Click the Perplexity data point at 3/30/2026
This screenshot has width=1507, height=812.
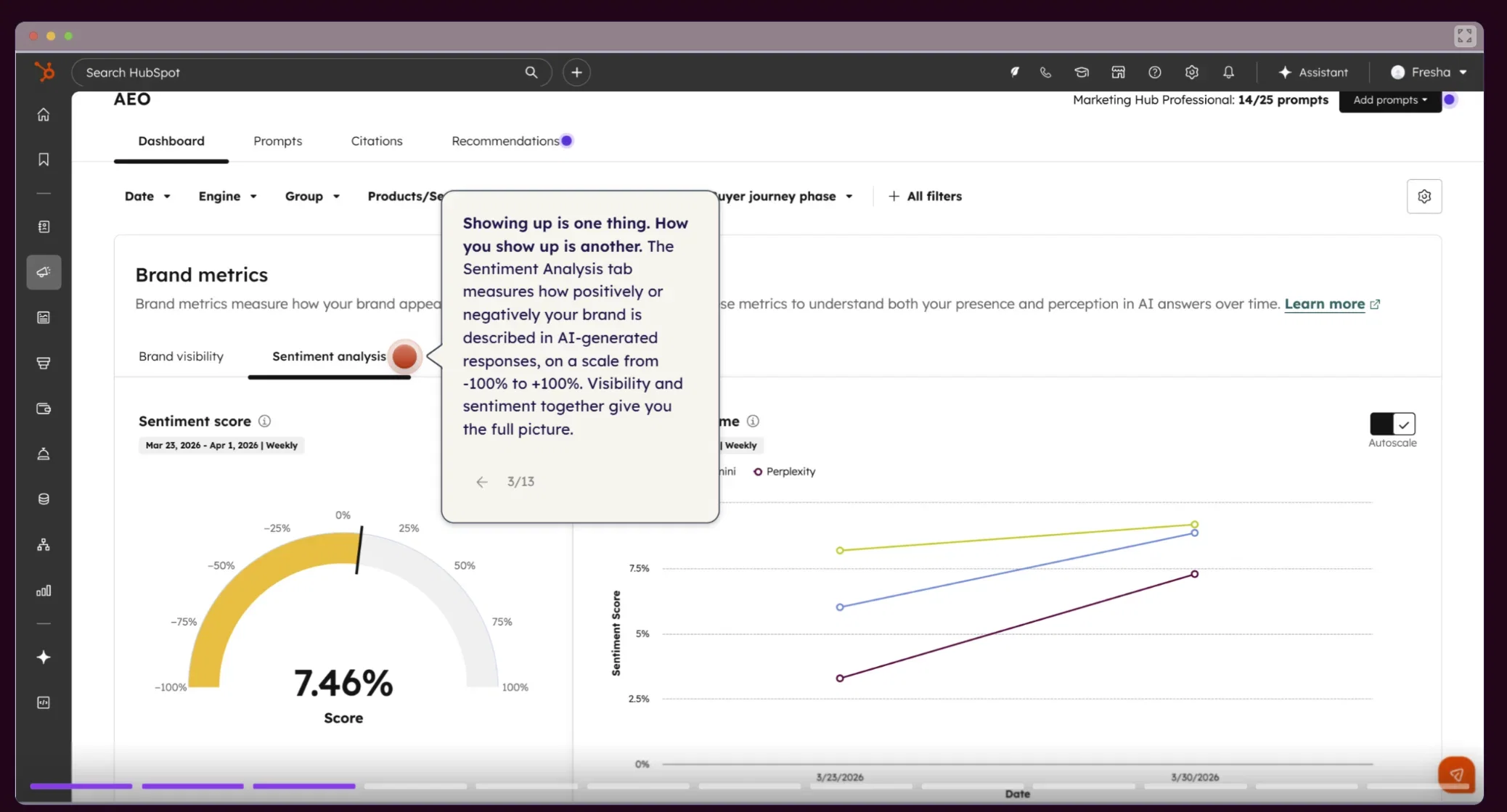(x=1194, y=574)
